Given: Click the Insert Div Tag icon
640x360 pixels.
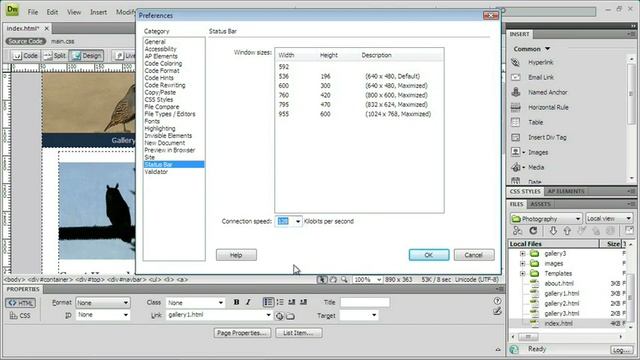Looking at the screenshot, I should point(516,137).
